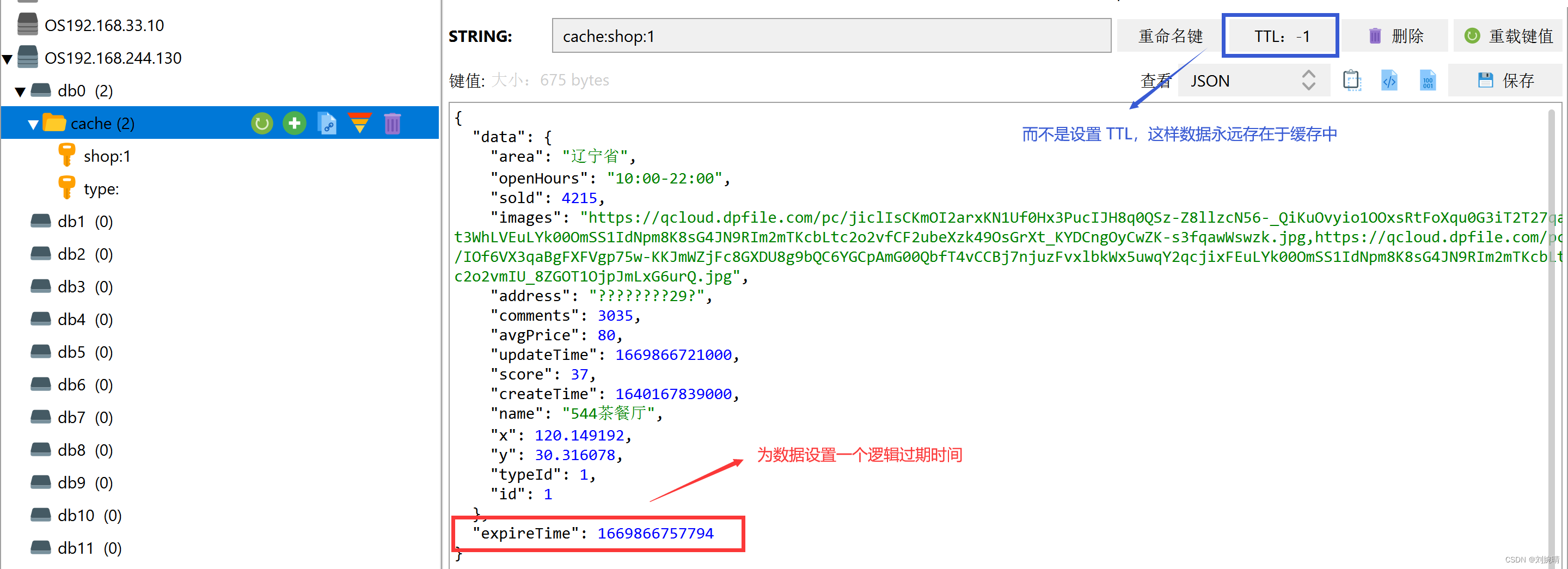
Task: Click the "updateTime" value 1669866721000
Action: pyautogui.click(x=673, y=354)
